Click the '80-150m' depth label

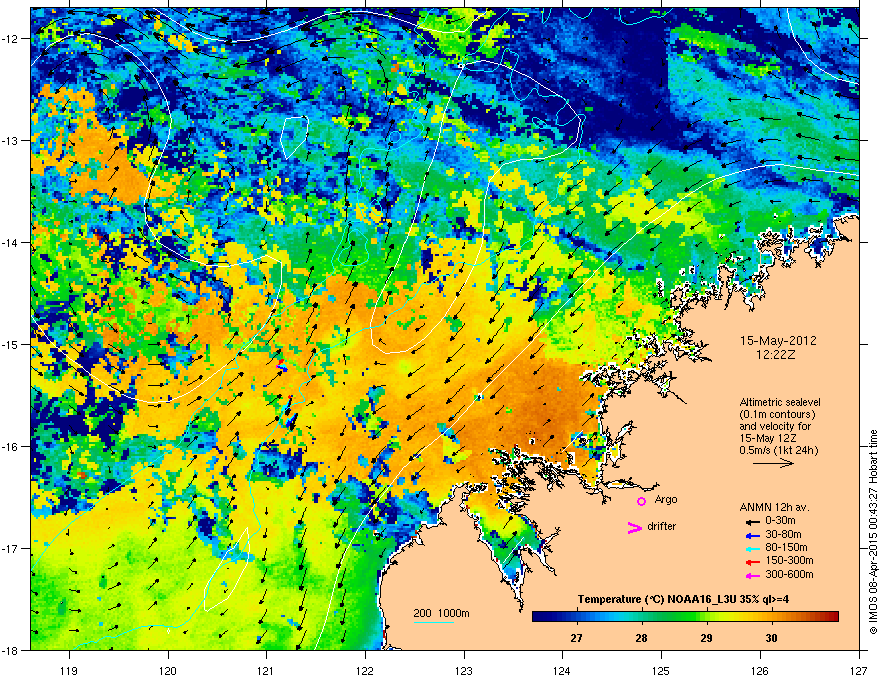pyautogui.click(x=786, y=548)
